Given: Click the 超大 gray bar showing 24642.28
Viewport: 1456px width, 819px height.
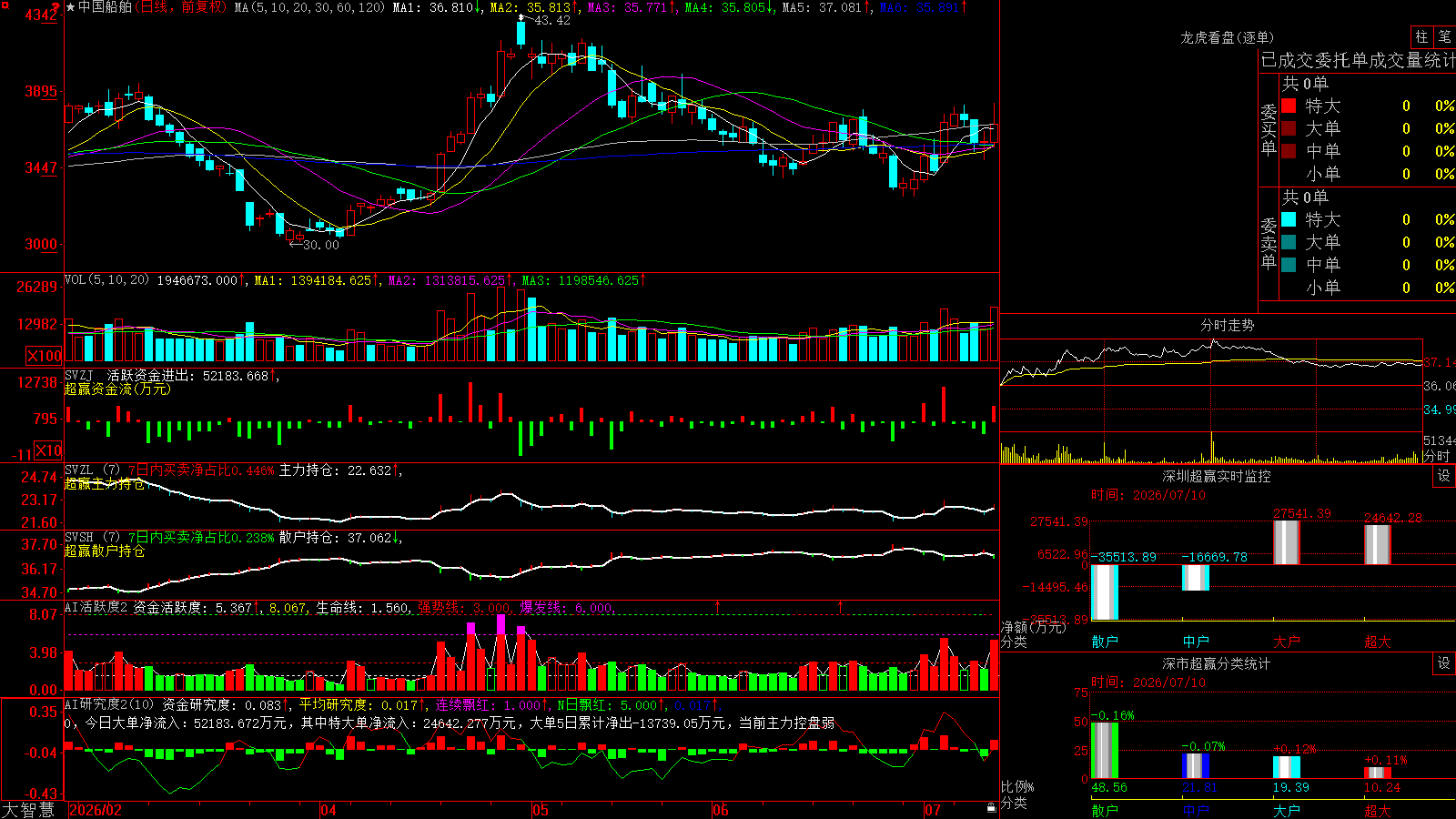Looking at the screenshot, I should (x=1378, y=545).
